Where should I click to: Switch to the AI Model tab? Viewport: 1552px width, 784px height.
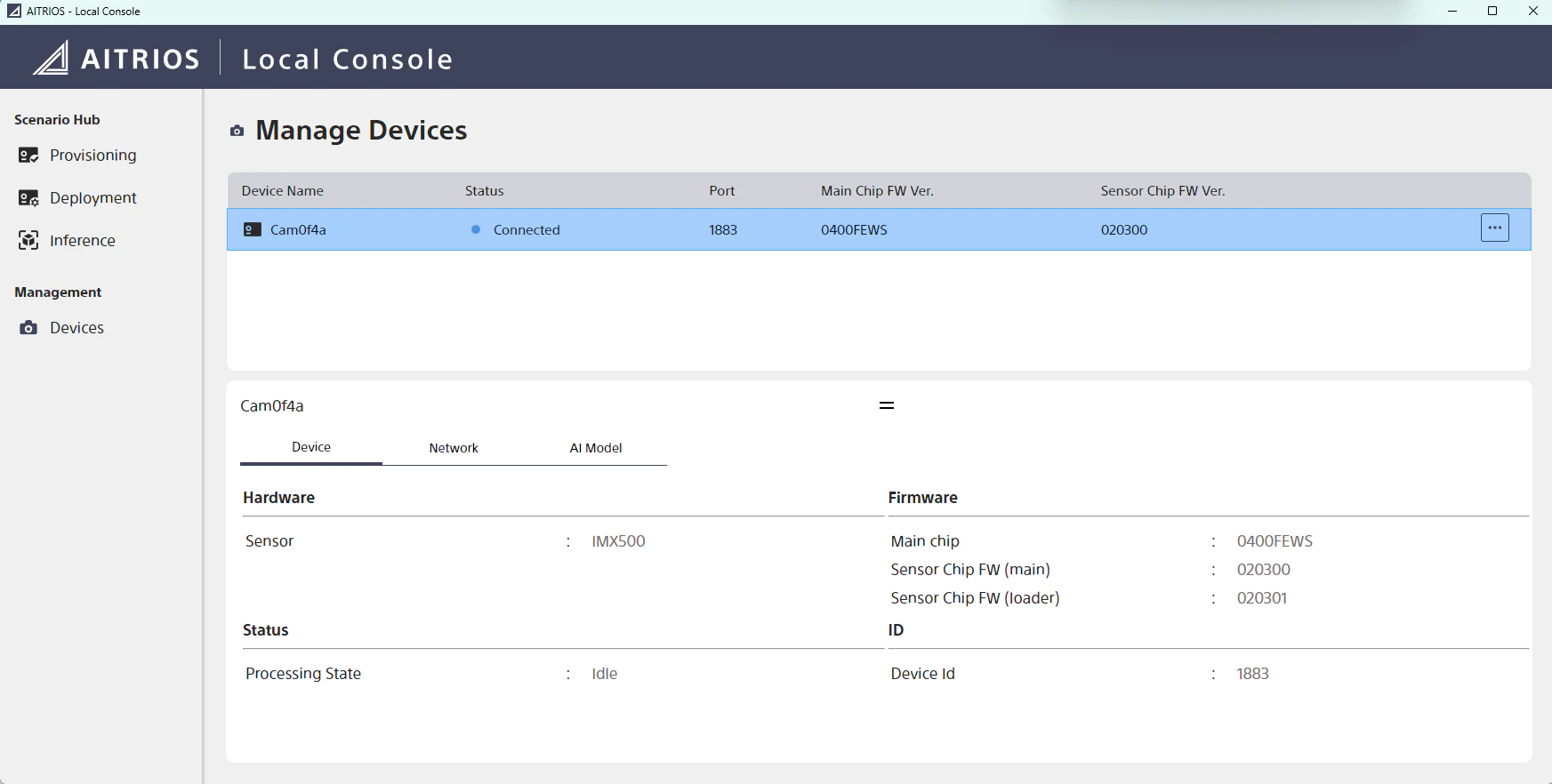click(x=596, y=448)
